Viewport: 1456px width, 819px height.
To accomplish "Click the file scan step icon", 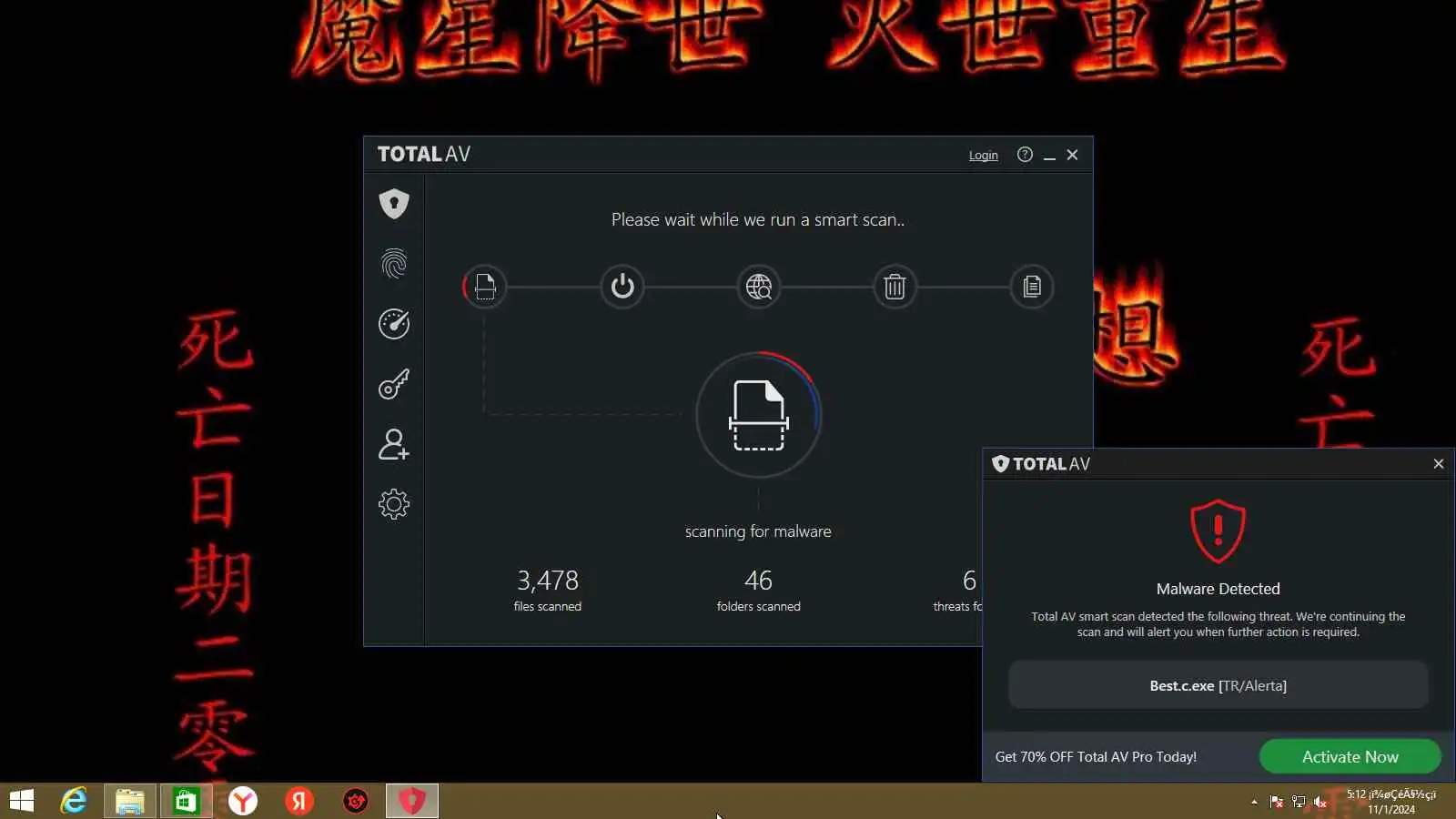I will [485, 287].
